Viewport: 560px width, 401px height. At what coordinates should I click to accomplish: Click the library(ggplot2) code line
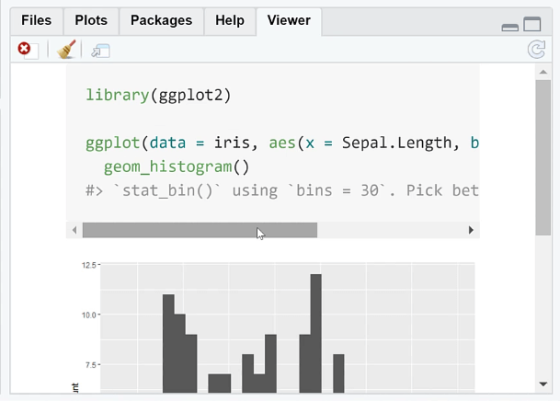click(x=158, y=95)
